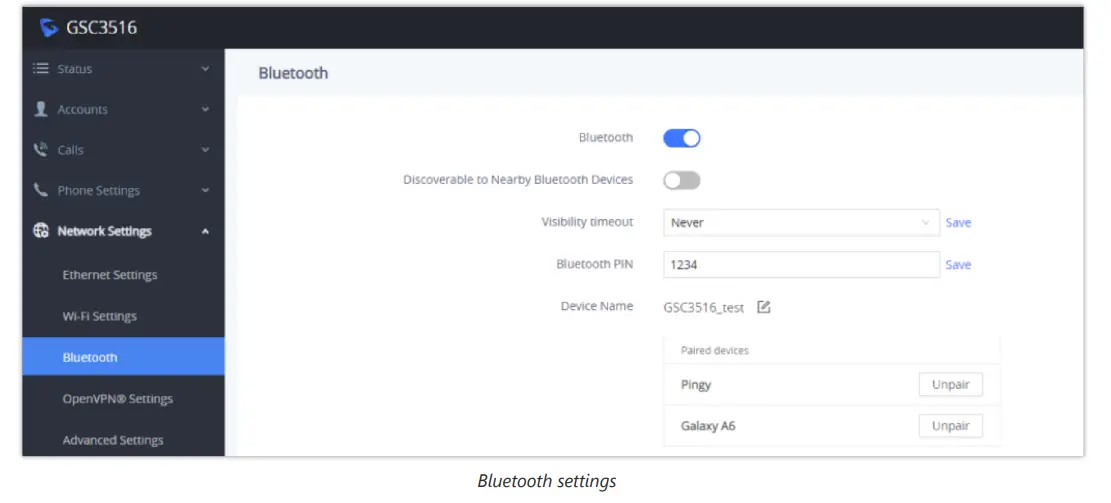Viewport: 1111px width, 503px height.
Task: Click the Phone Settings handset icon
Action: [41, 190]
